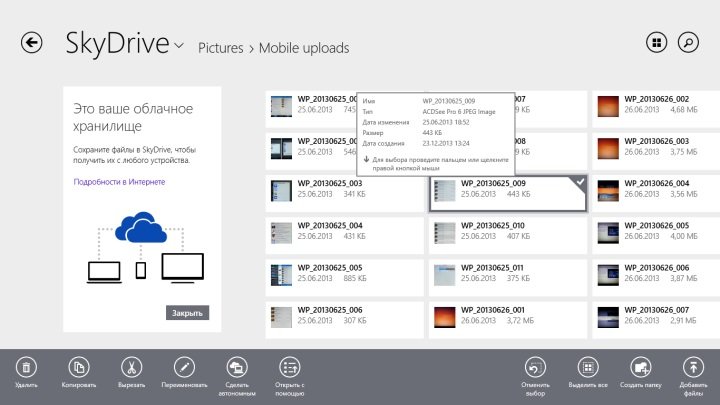Click thumbnail of WP_20130626_004

click(608, 191)
